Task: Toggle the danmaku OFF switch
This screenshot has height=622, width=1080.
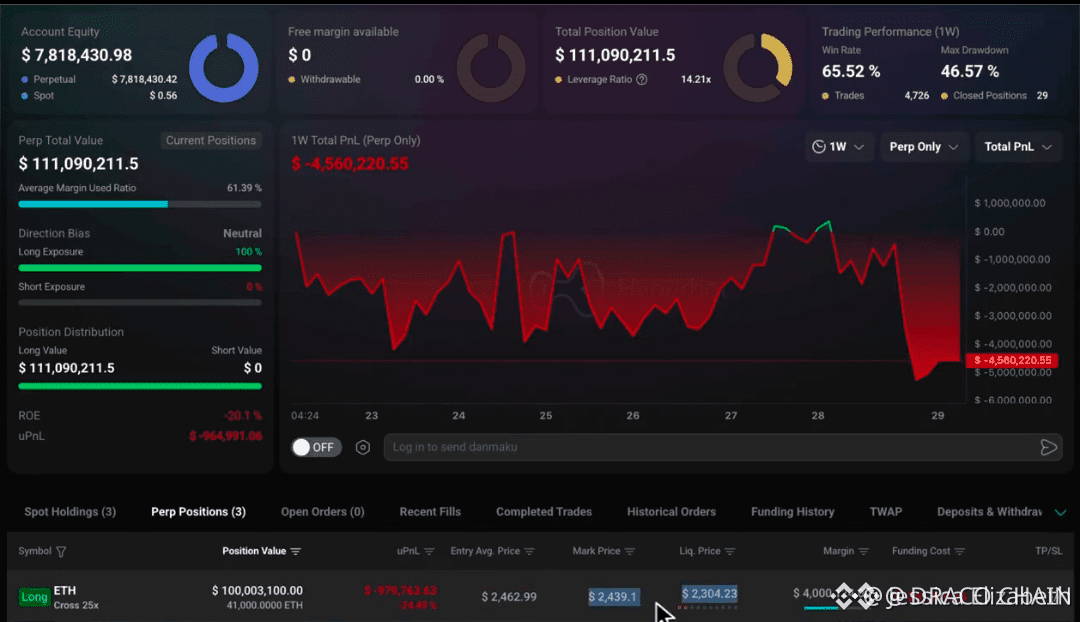Action: coord(316,447)
